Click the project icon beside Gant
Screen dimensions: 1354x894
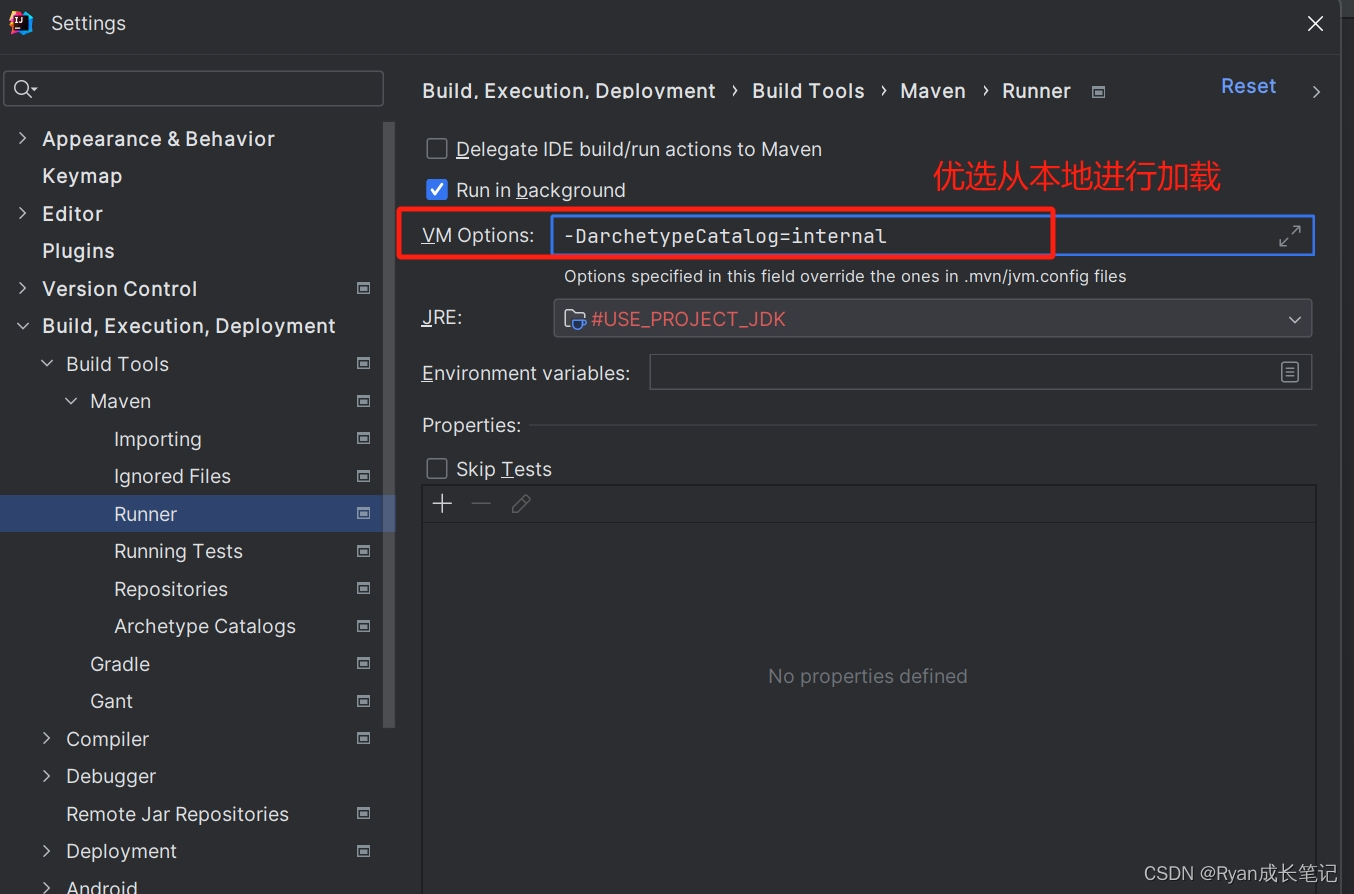[x=364, y=701]
